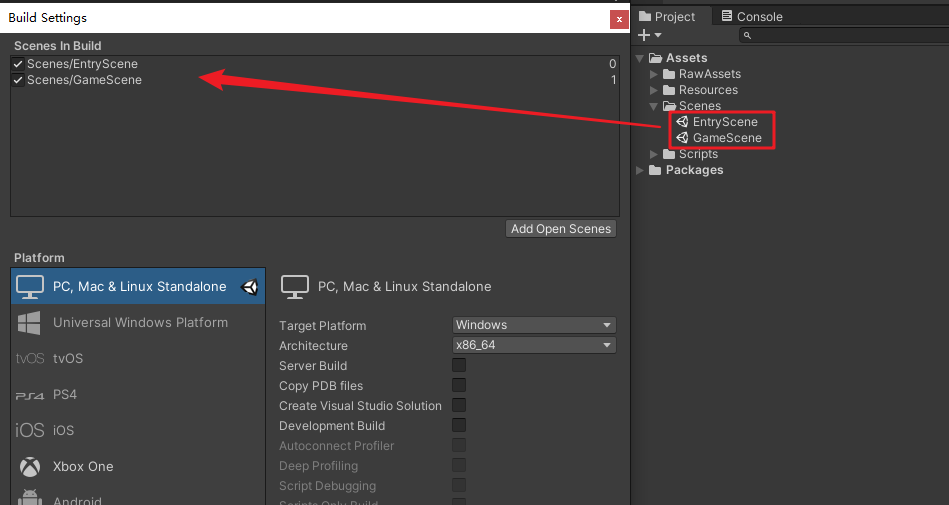Expand the Resources folder arrow
The height and width of the screenshot is (505, 949).
(654, 90)
